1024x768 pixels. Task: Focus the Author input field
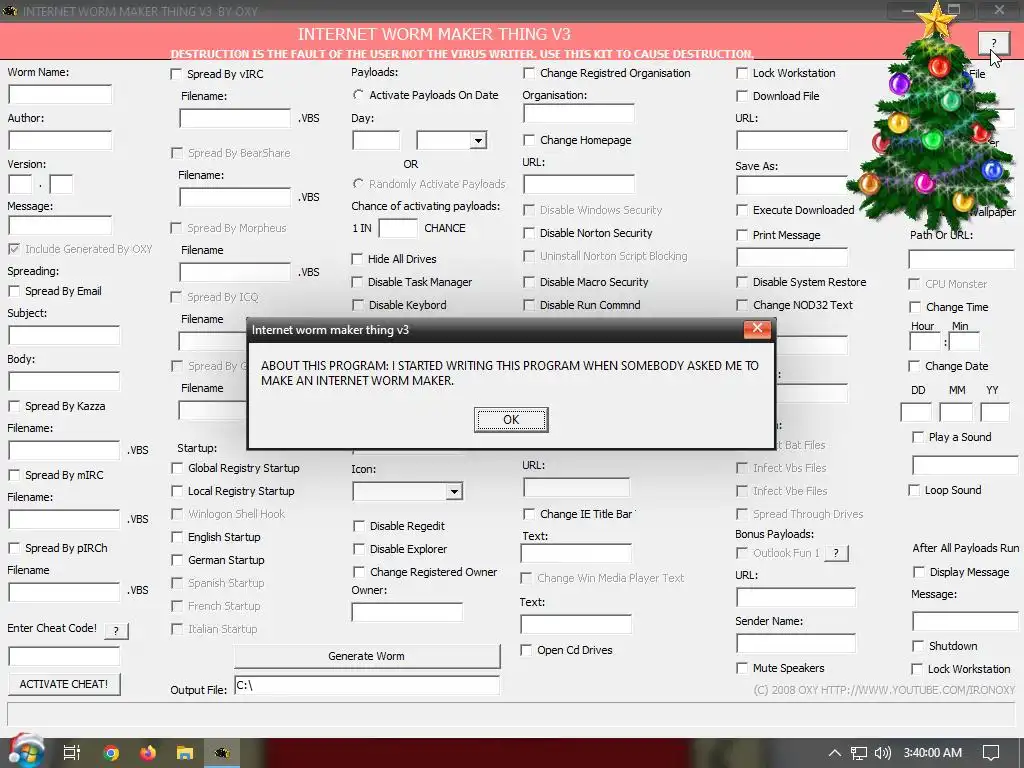(60, 140)
